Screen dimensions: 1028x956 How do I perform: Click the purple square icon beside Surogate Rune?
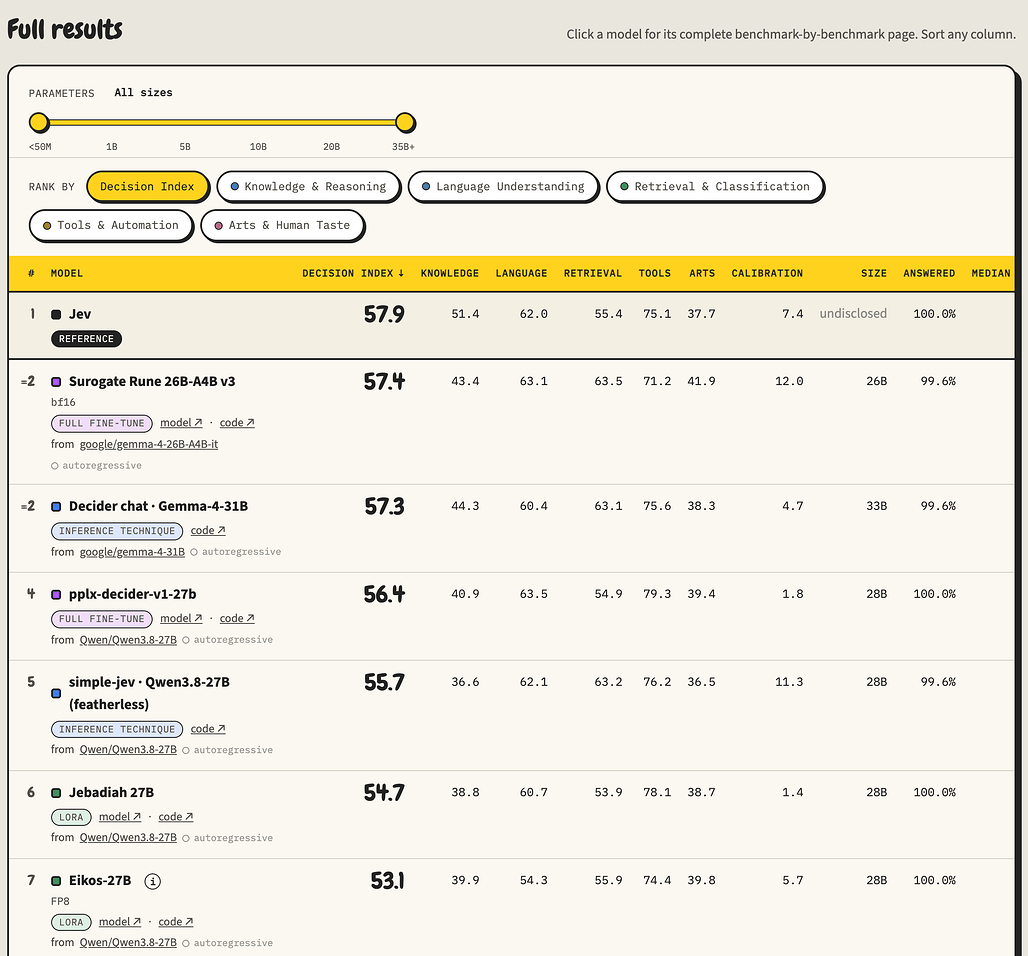pyautogui.click(x=56, y=382)
